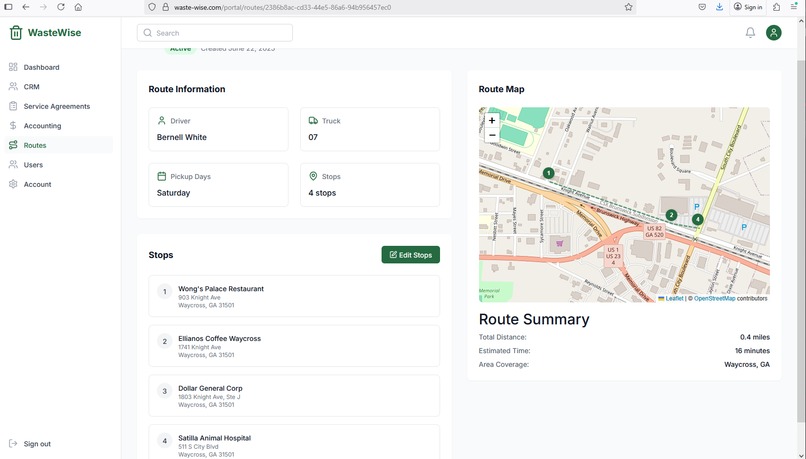Bookmark this page with the star
The width and height of the screenshot is (806, 459).
coord(628,7)
